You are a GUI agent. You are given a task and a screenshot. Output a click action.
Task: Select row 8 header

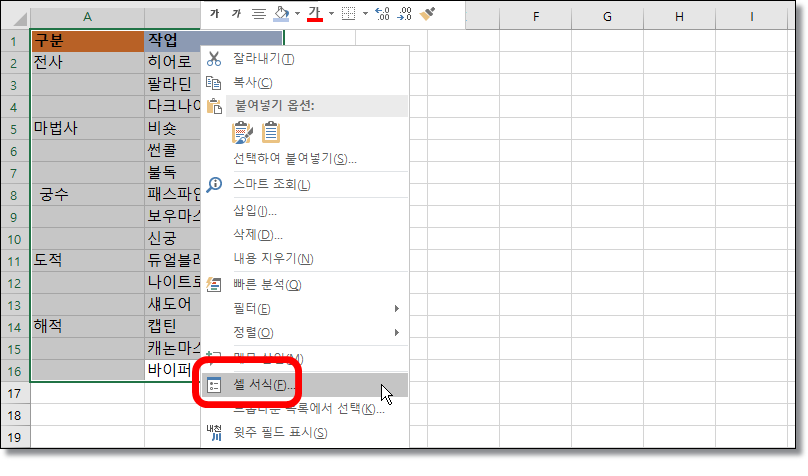pos(15,195)
